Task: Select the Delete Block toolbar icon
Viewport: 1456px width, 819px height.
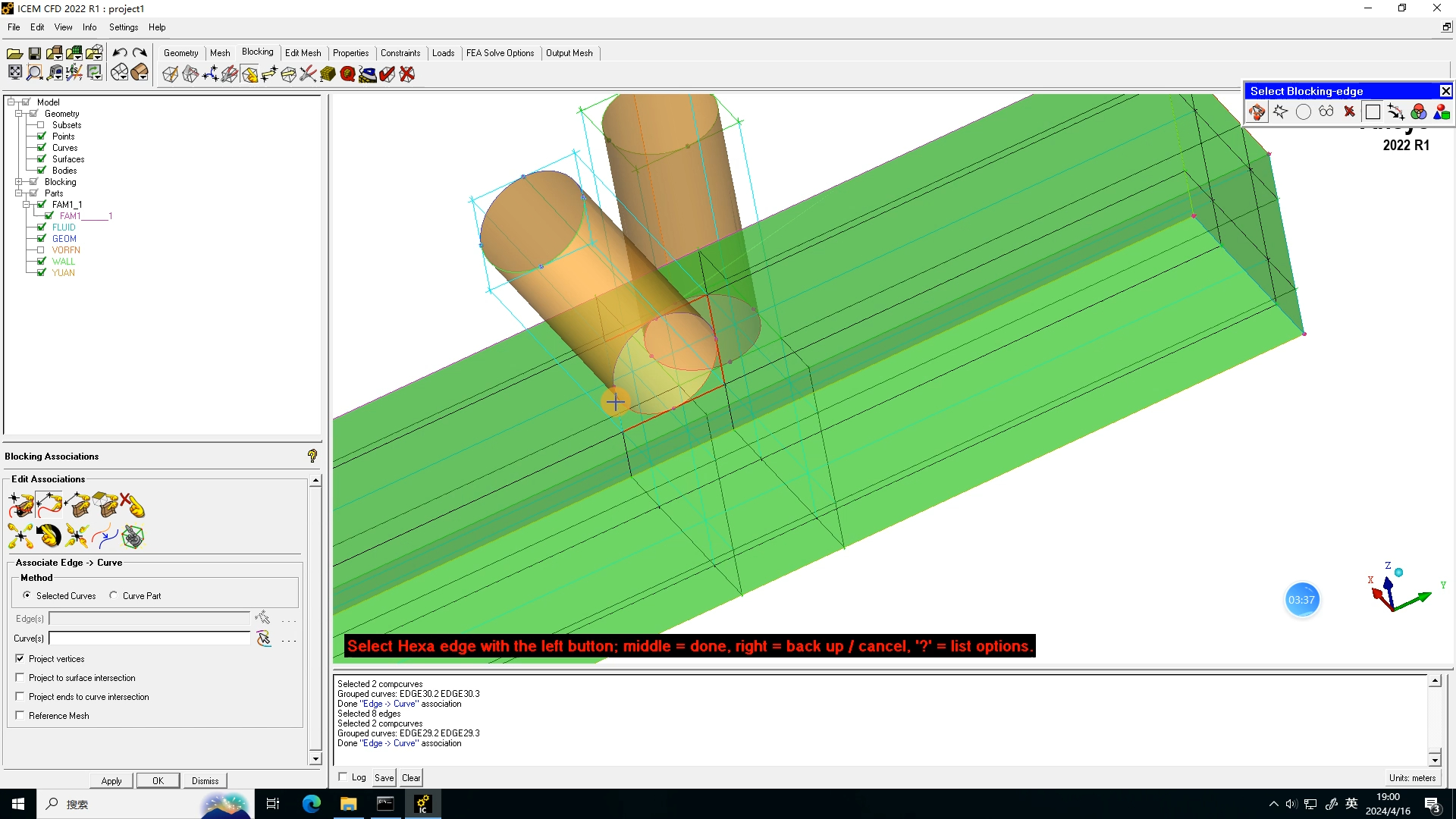Action: coord(407,74)
